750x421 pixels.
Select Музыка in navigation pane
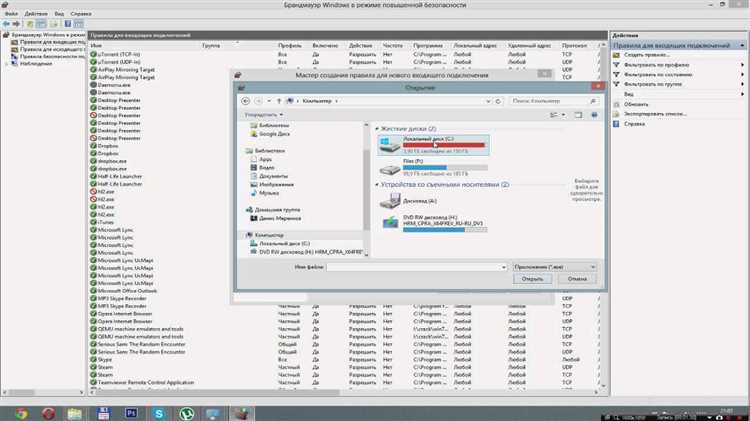point(269,193)
